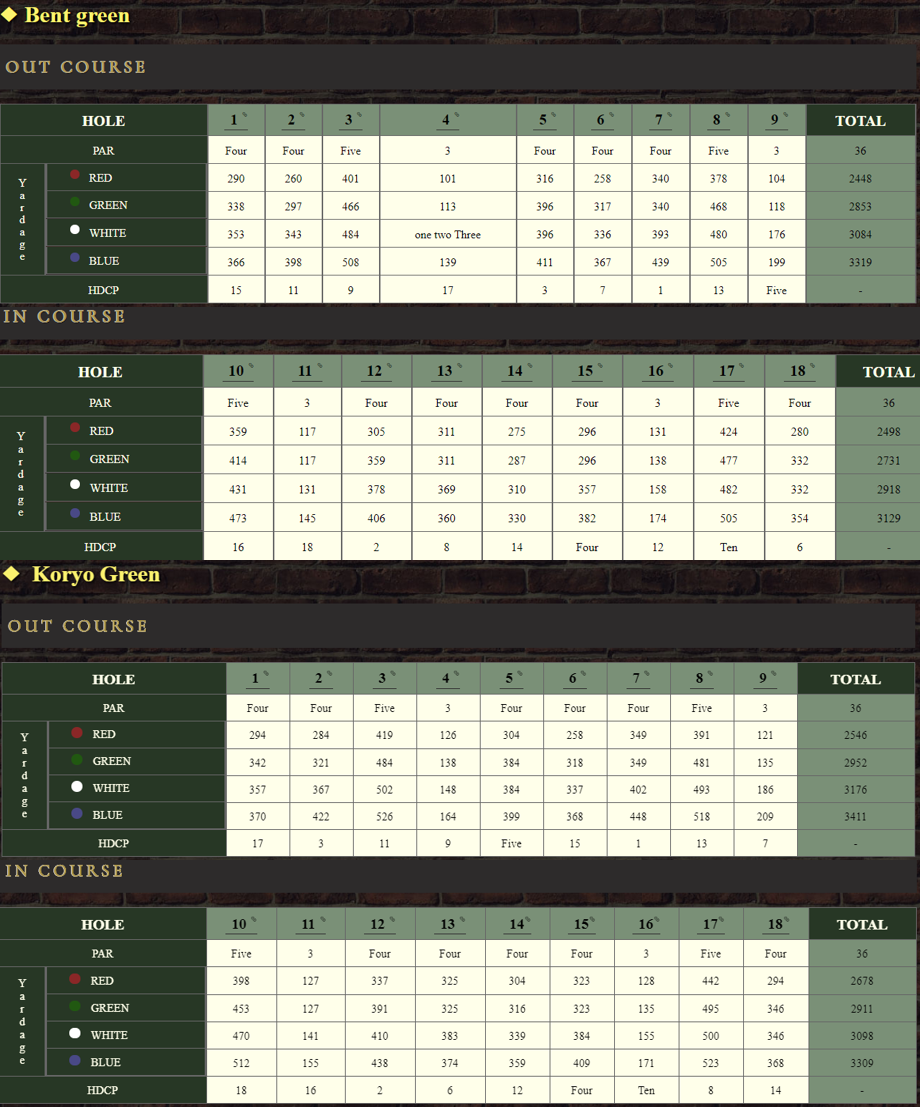The height and width of the screenshot is (1107, 920).
Task: Click magnifier icon beside Bent green hole 13
Action: click(x=460, y=366)
